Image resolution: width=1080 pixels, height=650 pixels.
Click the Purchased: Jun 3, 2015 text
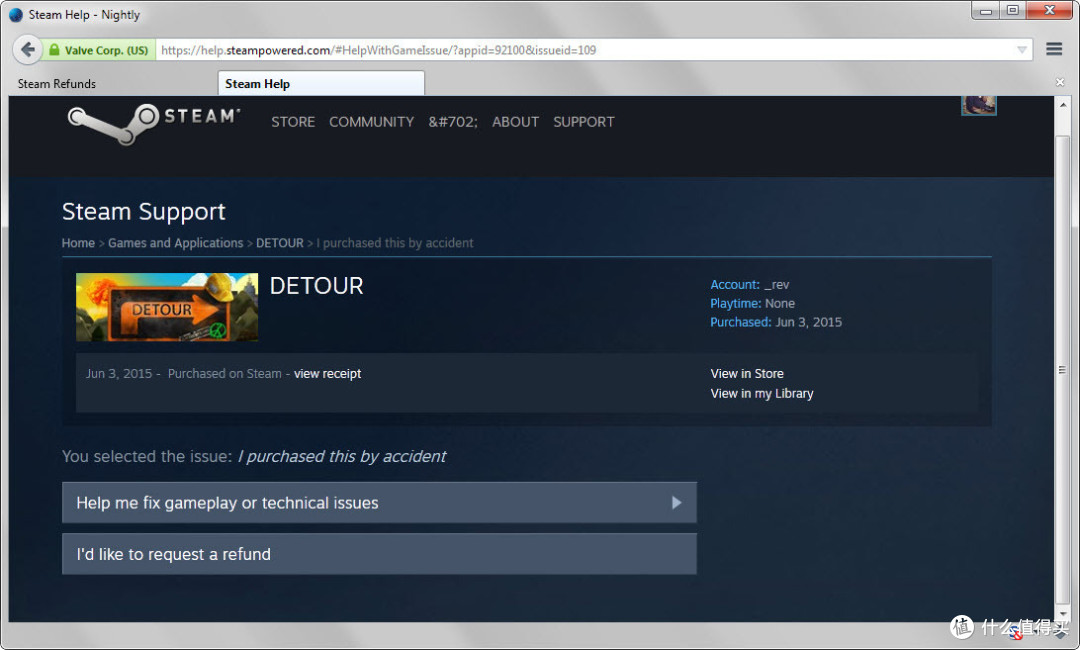(x=776, y=322)
